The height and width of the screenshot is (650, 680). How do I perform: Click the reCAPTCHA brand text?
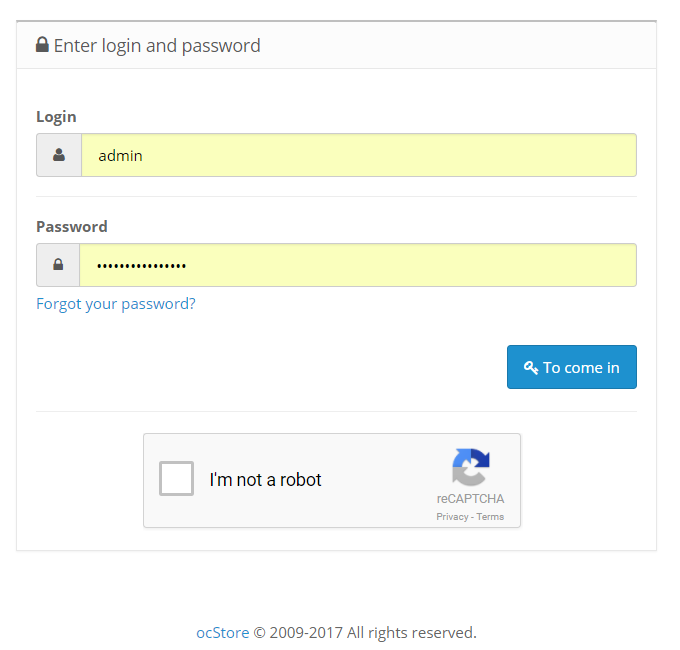point(471,499)
